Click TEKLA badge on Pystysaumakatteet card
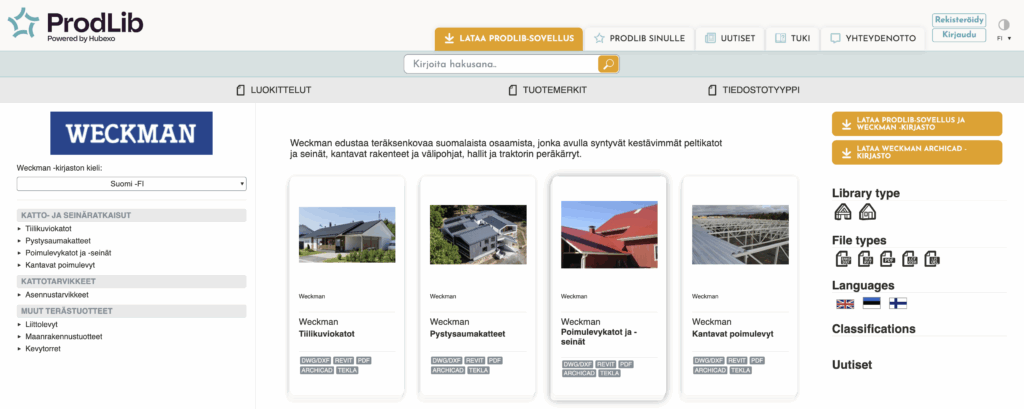This screenshot has height=409, width=1024. [478, 370]
